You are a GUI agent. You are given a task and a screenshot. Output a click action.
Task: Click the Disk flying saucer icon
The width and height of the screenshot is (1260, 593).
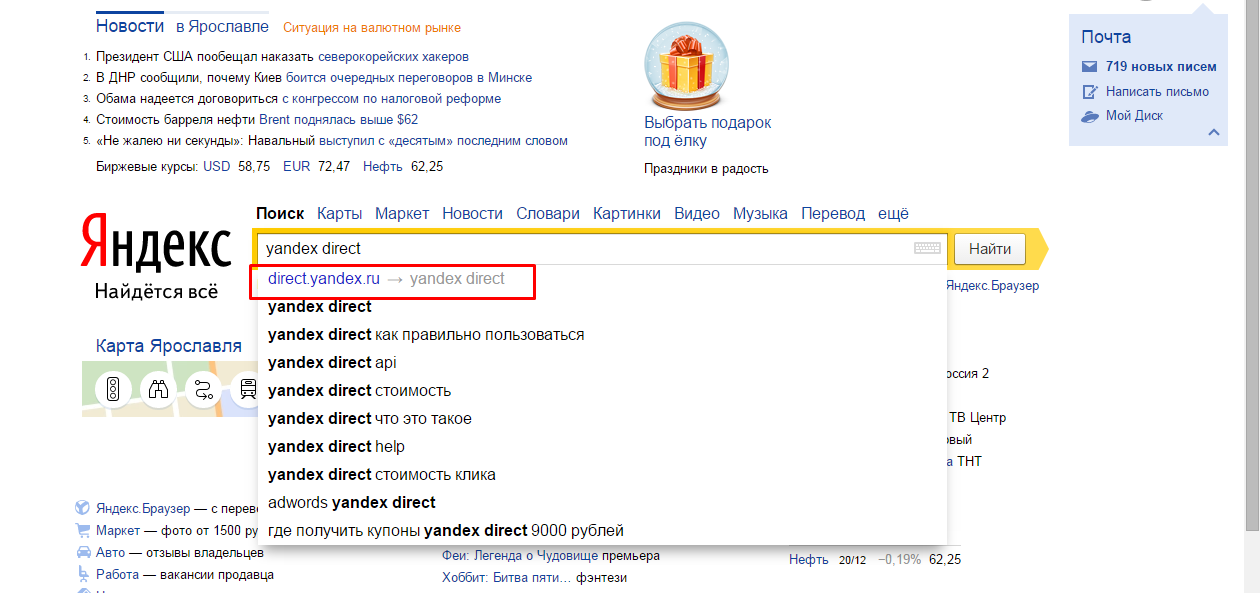point(1090,116)
